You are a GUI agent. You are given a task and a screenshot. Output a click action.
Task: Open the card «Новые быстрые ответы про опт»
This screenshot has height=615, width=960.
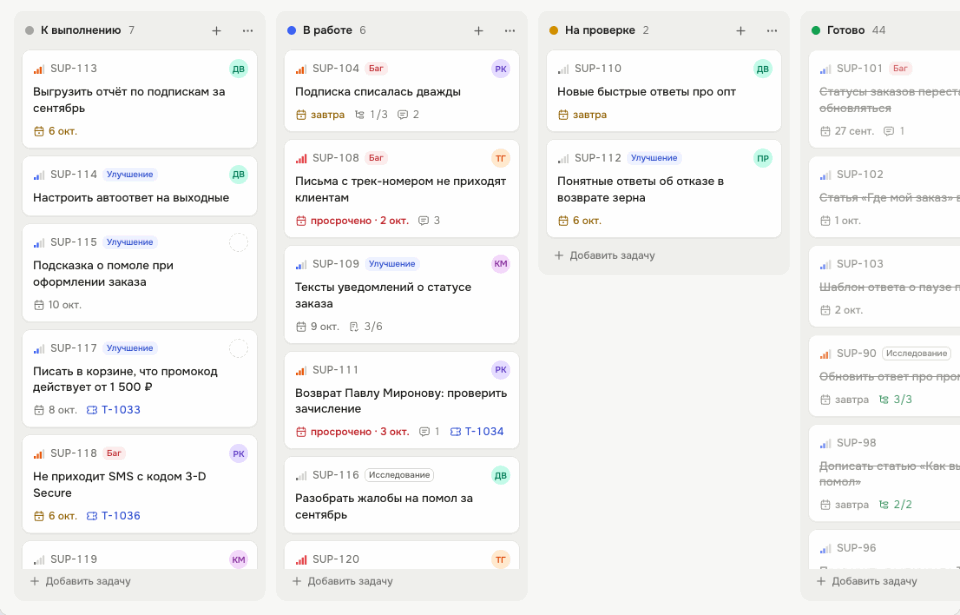click(664, 91)
